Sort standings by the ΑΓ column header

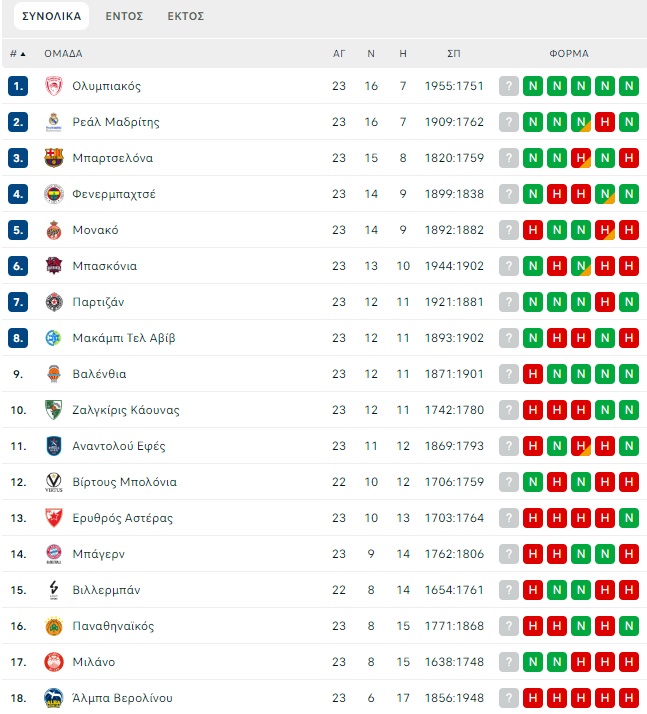click(x=339, y=54)
